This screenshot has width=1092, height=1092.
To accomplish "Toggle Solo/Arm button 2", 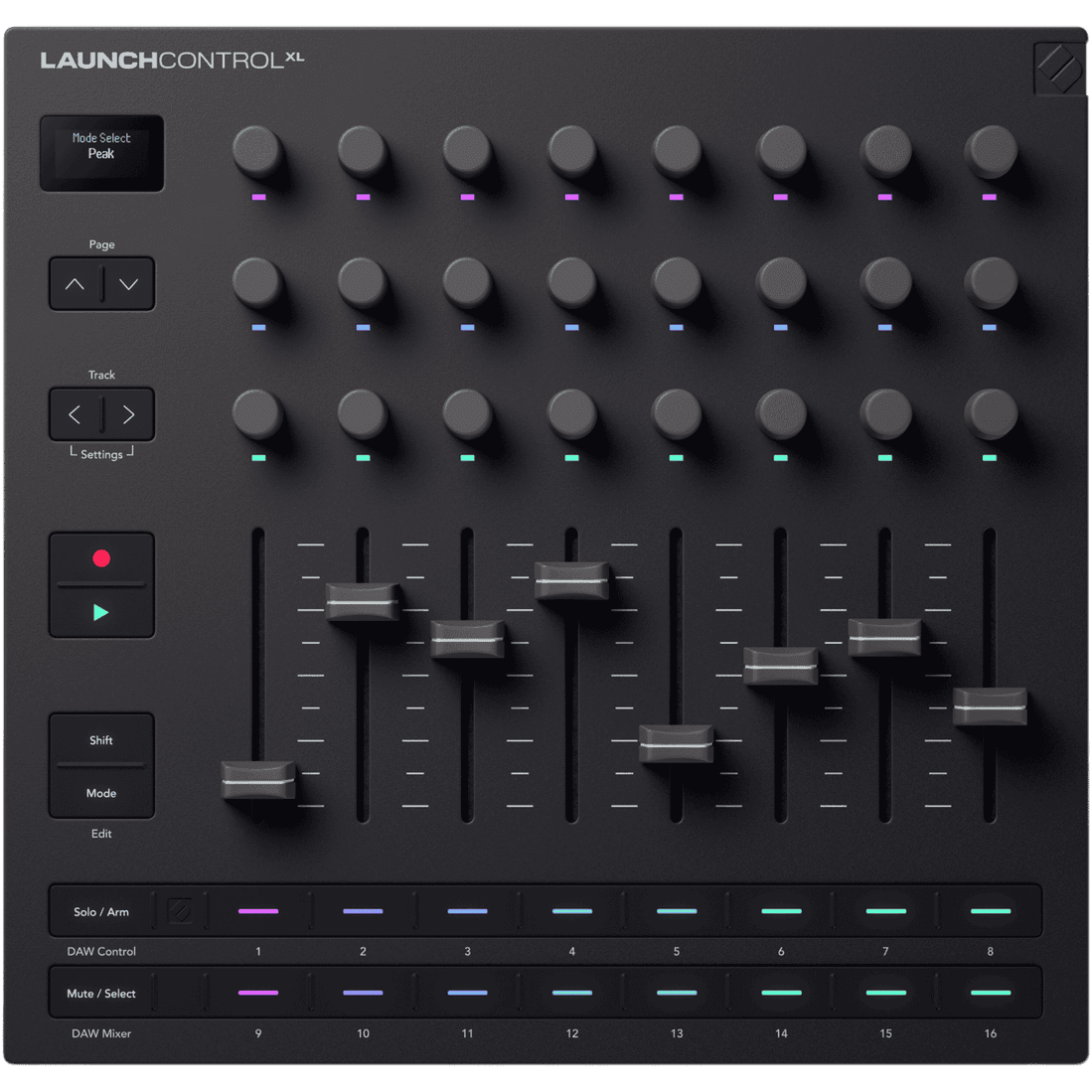I will tap(363, 911).
